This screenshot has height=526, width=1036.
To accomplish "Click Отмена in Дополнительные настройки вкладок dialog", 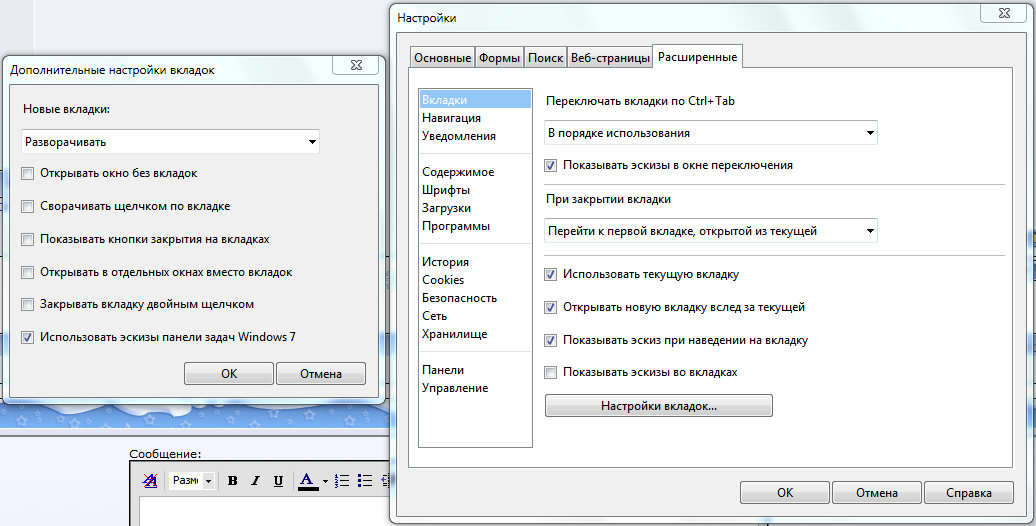I will (320, 373).
